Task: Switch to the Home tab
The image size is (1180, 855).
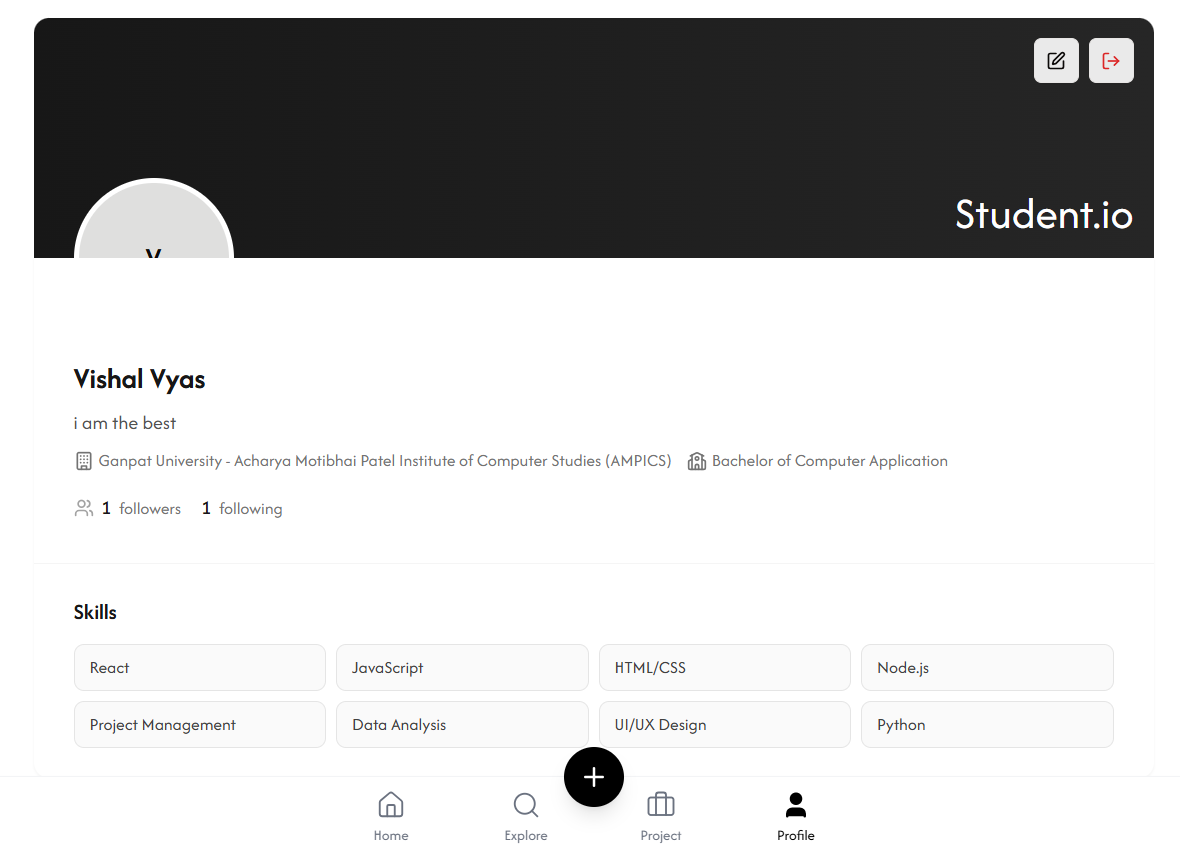Action: click(x=391, y=815)
